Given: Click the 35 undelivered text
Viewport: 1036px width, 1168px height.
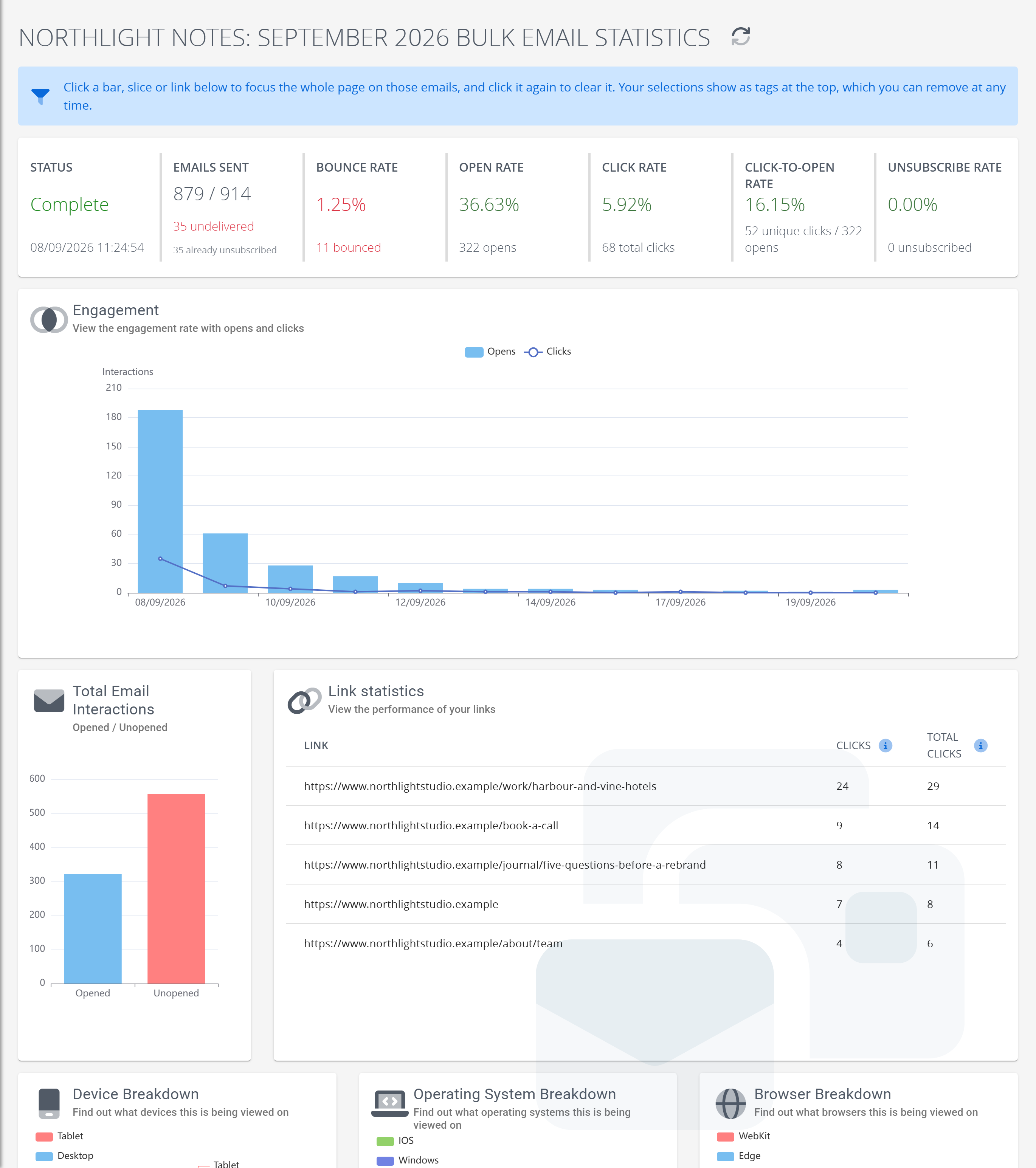Looking at the screenshot, I should coord(213,226).
